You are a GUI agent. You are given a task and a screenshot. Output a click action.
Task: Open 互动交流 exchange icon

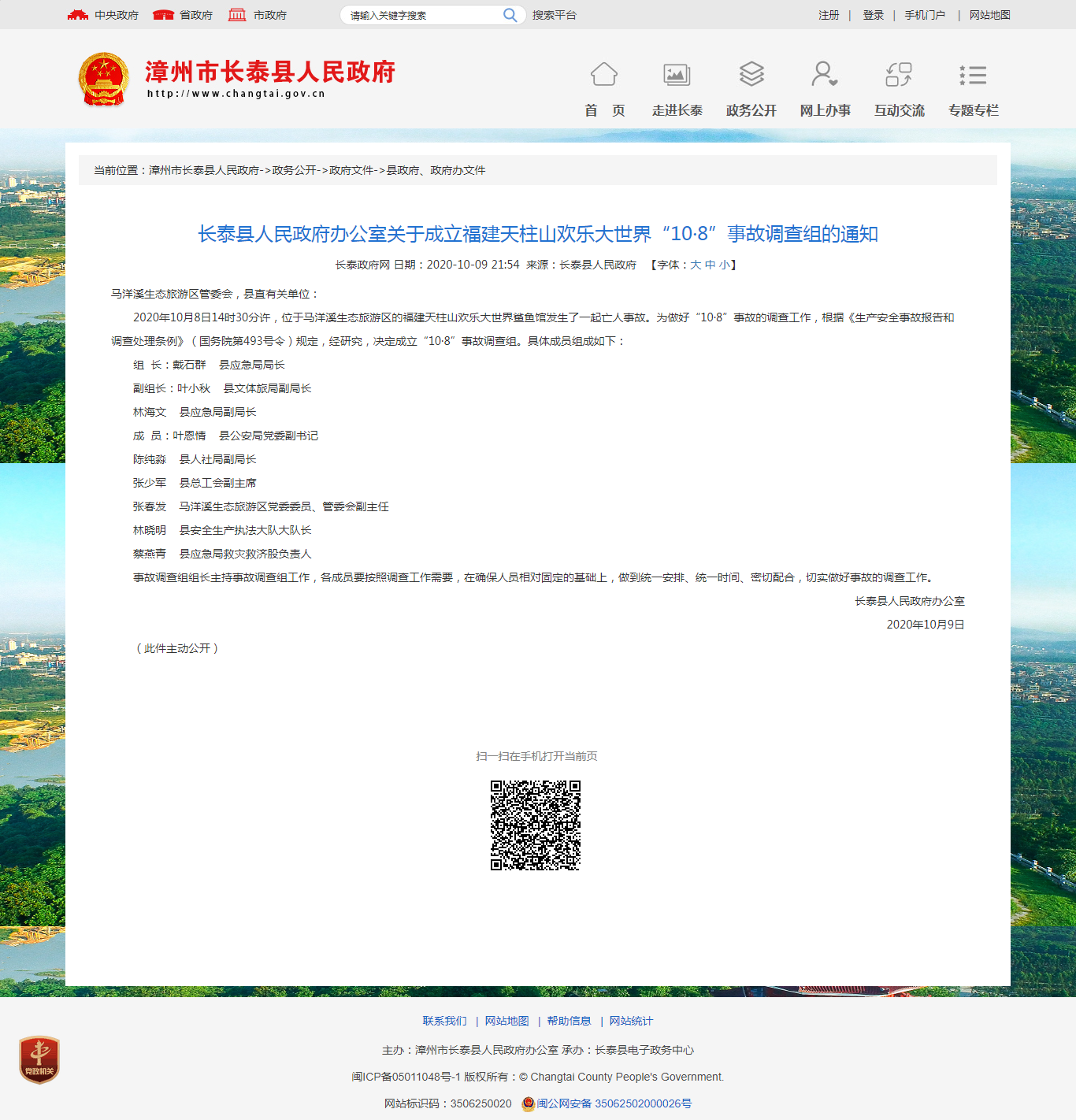[x=899, y=75]
